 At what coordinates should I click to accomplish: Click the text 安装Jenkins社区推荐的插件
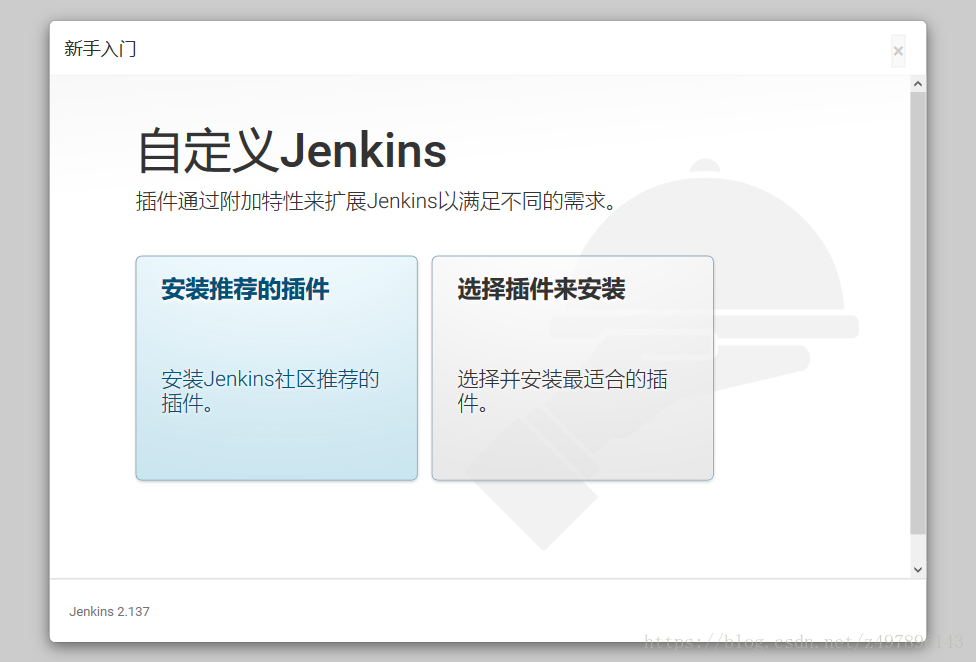coord(270,391)
